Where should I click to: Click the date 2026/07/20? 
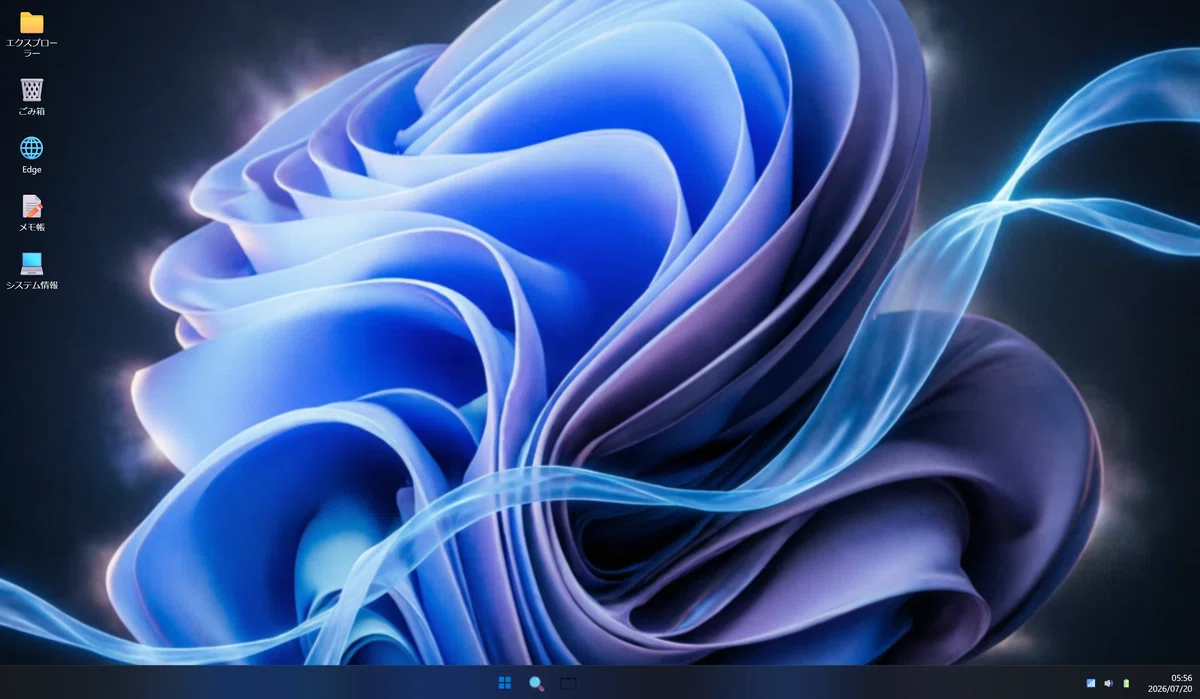coord(1170,689)
